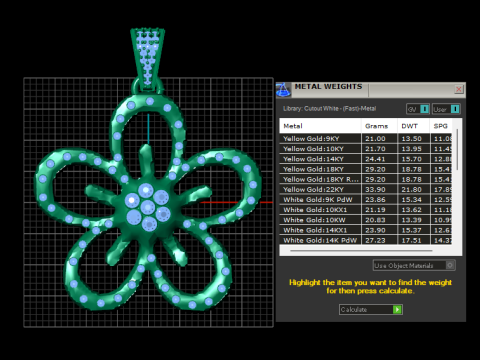The image size is (480, 360).
Task: Select the White Gold:14K PdW row
Action: (x=366, y=240)
